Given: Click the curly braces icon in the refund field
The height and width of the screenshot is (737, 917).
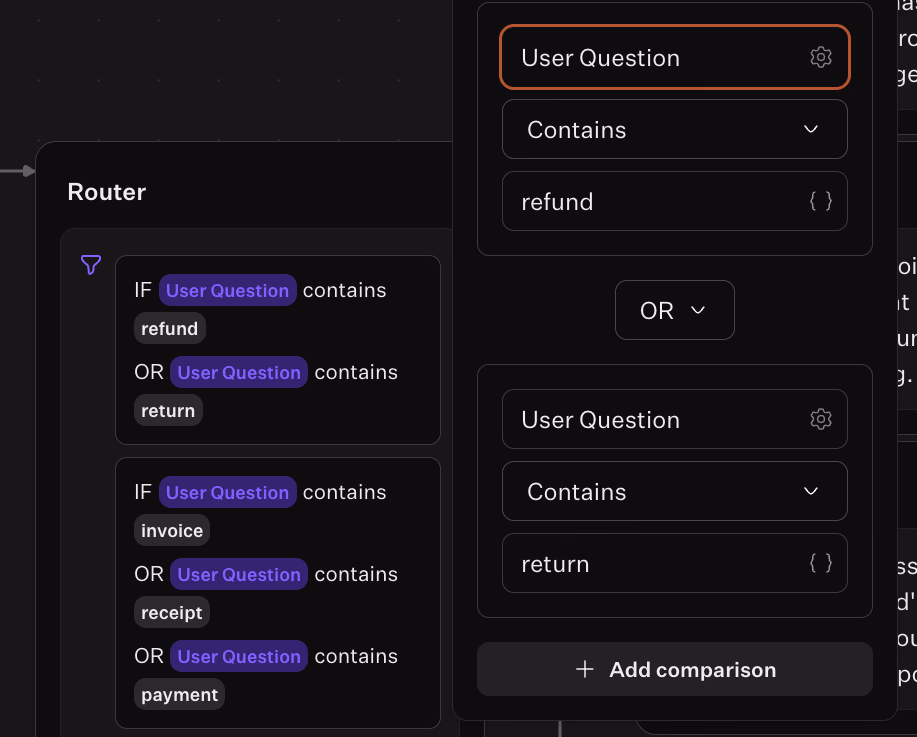Looking at the screenshot, I should [x=820, y=202].
